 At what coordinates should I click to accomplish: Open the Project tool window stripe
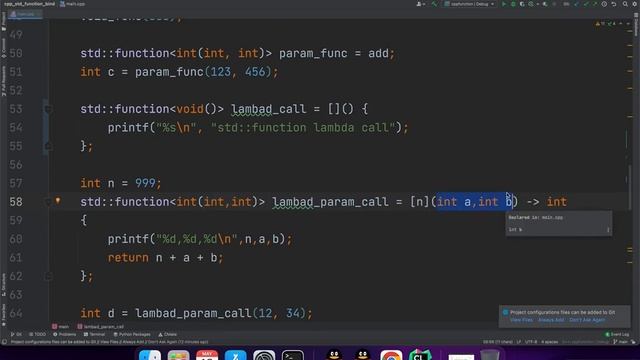point(4,21)
